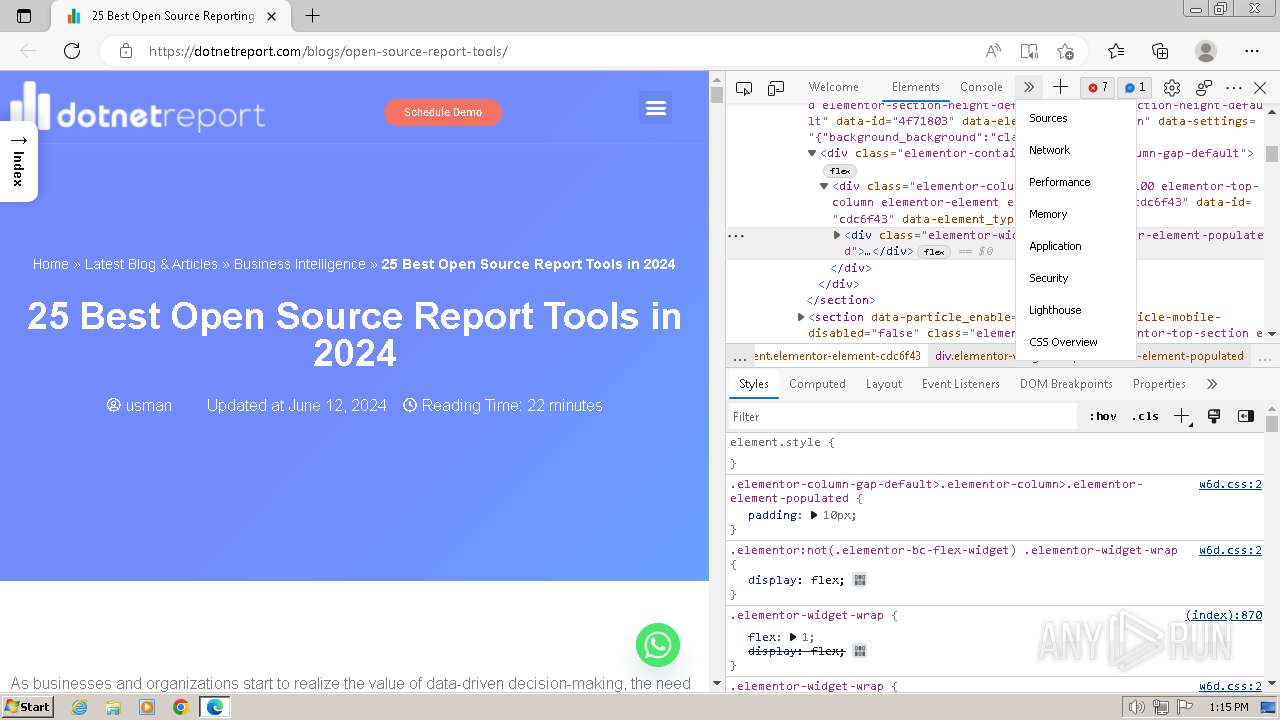
Task: Expand the flex: 1 shorthand property
Action: [x=793, y=637]
